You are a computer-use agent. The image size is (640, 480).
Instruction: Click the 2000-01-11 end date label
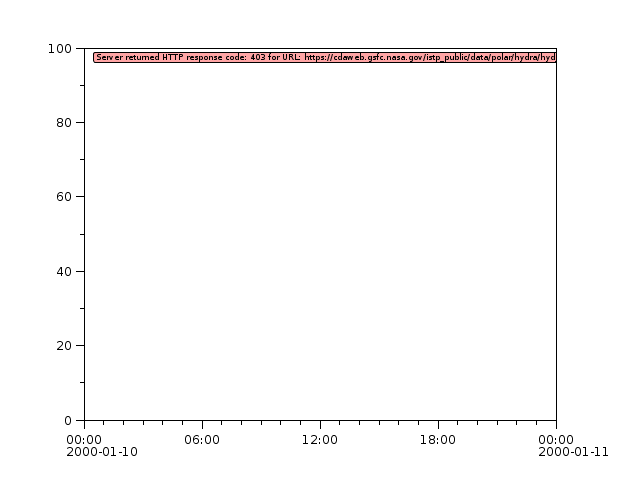(573, 452)
